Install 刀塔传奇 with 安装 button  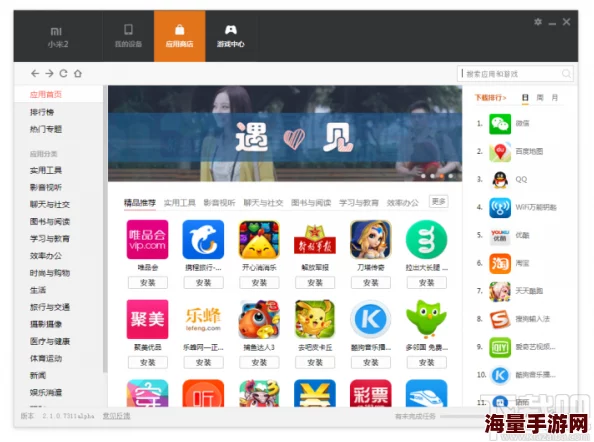(x=370, y=283)
